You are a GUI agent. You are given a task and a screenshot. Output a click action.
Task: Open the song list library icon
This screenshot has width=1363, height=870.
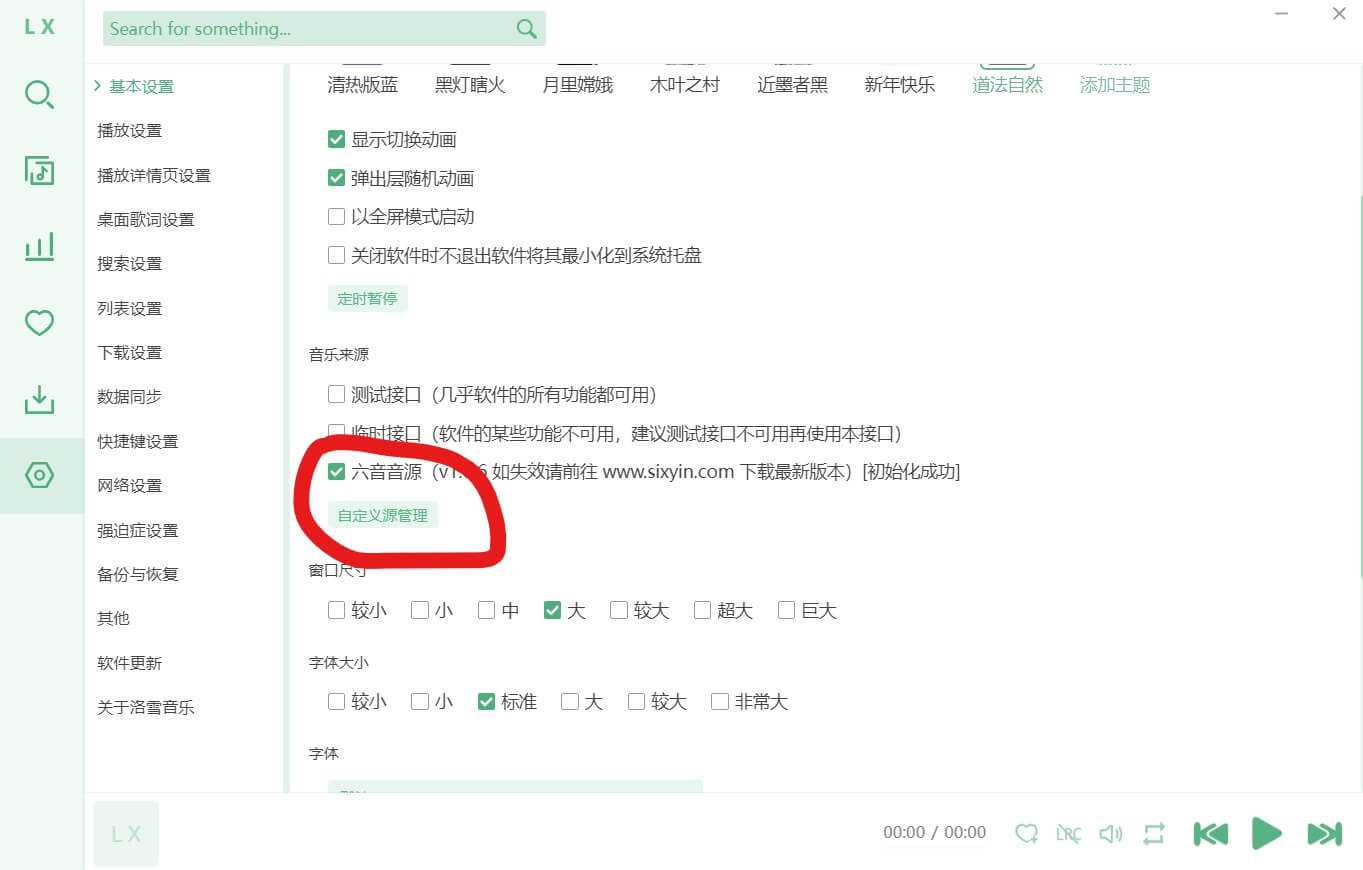pyautogui.click(x=39, y=170)
